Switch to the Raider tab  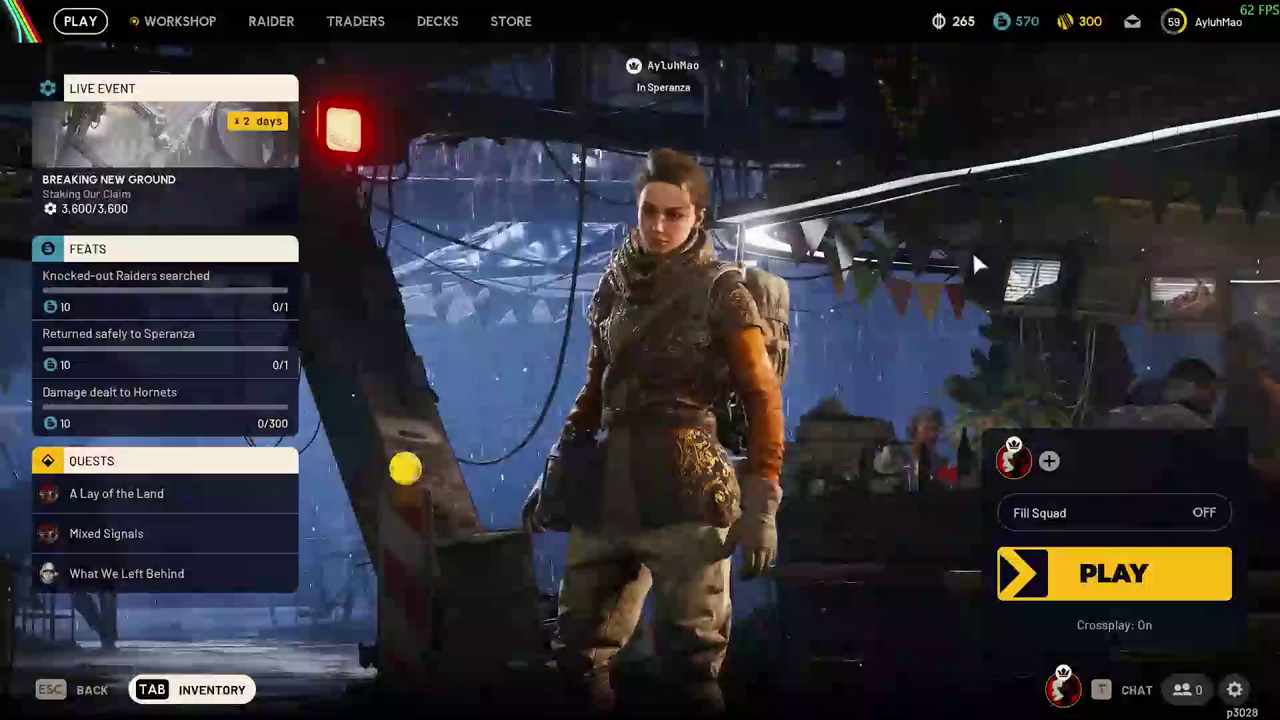[271, 21]
